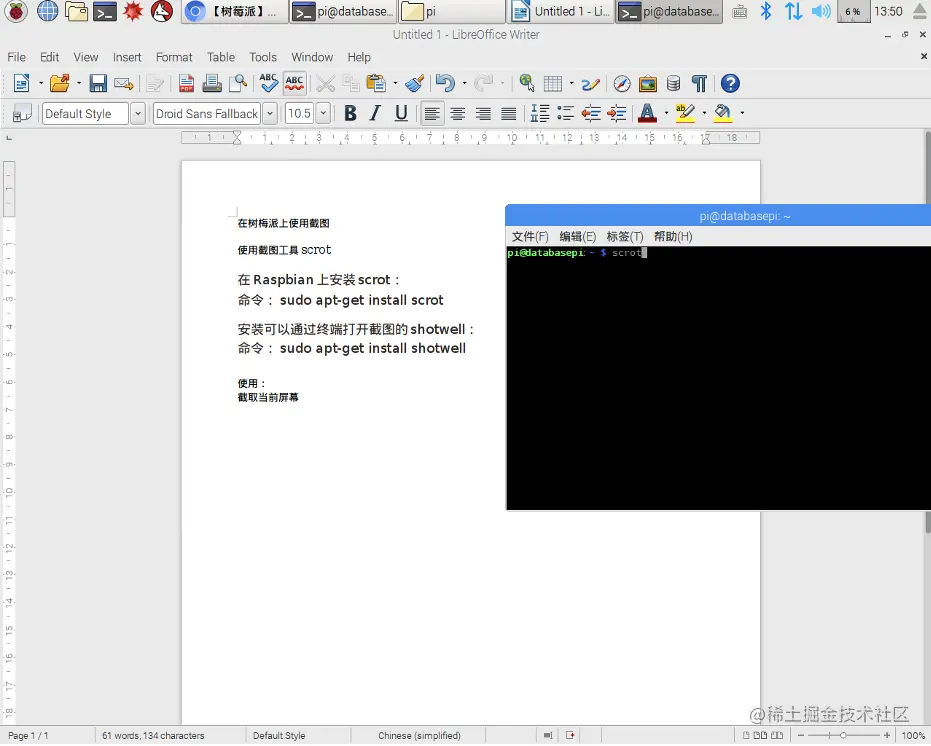This screenshot has width=931, height=746.
Task: Click the New document icon
Action: [21, 83]
